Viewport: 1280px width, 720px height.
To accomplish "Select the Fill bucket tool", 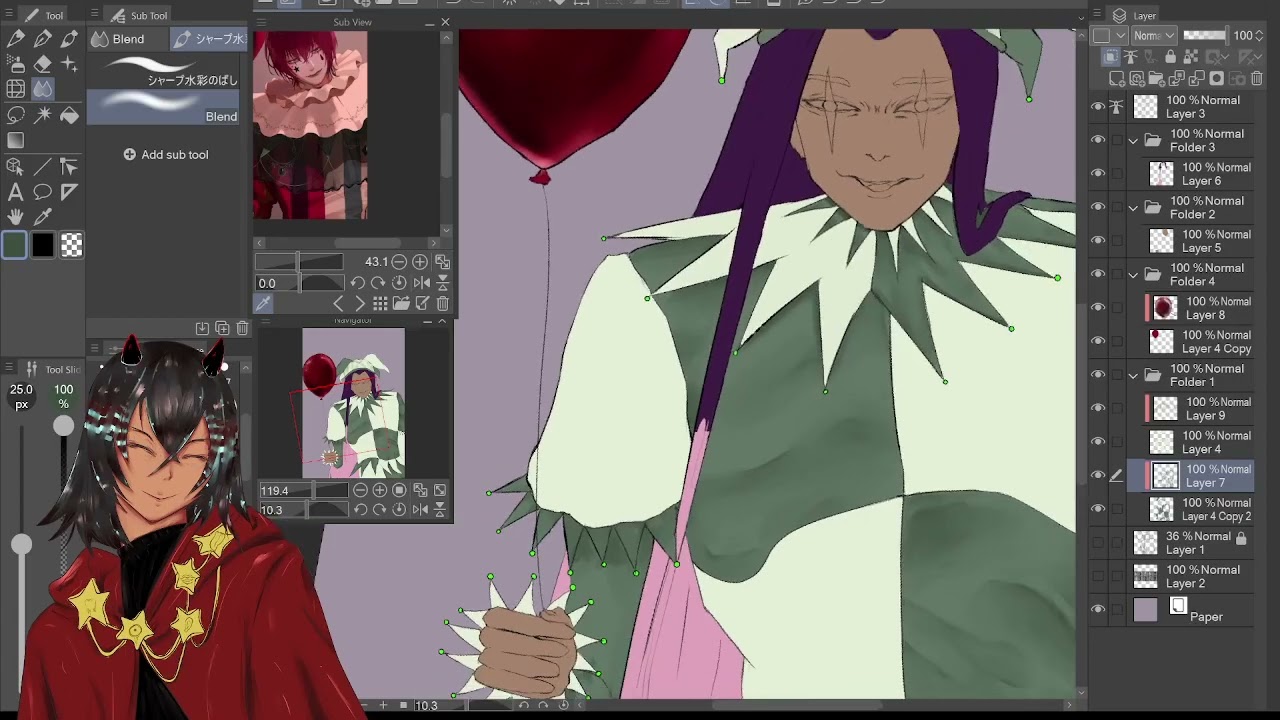I will click(x=69, y=115).
